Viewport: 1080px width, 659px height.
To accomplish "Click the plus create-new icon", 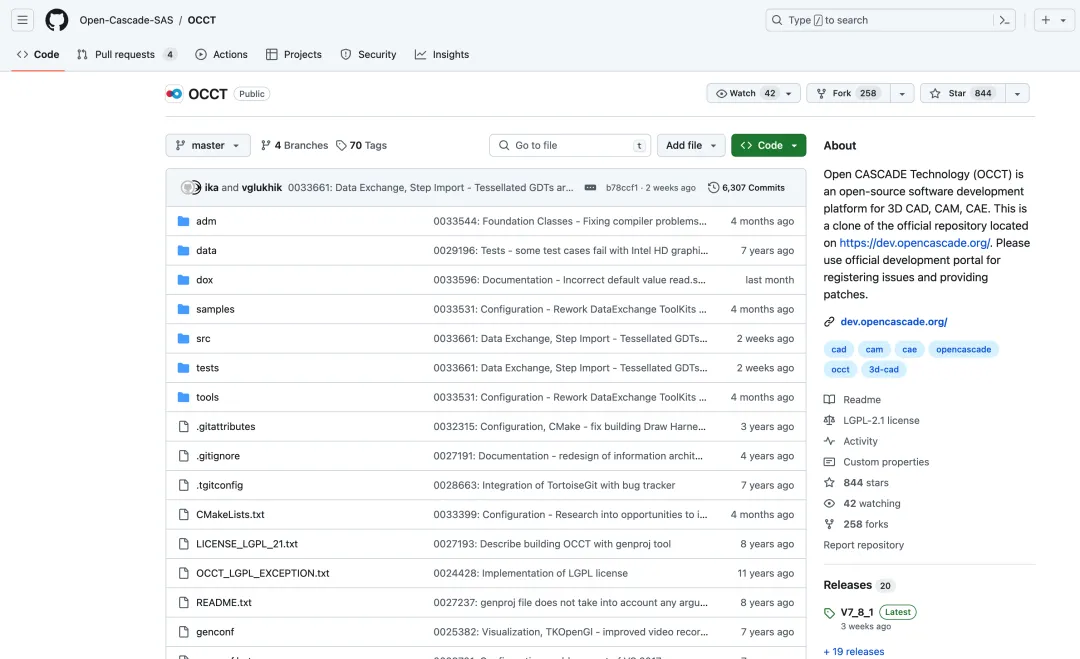I will [1046, 20].
